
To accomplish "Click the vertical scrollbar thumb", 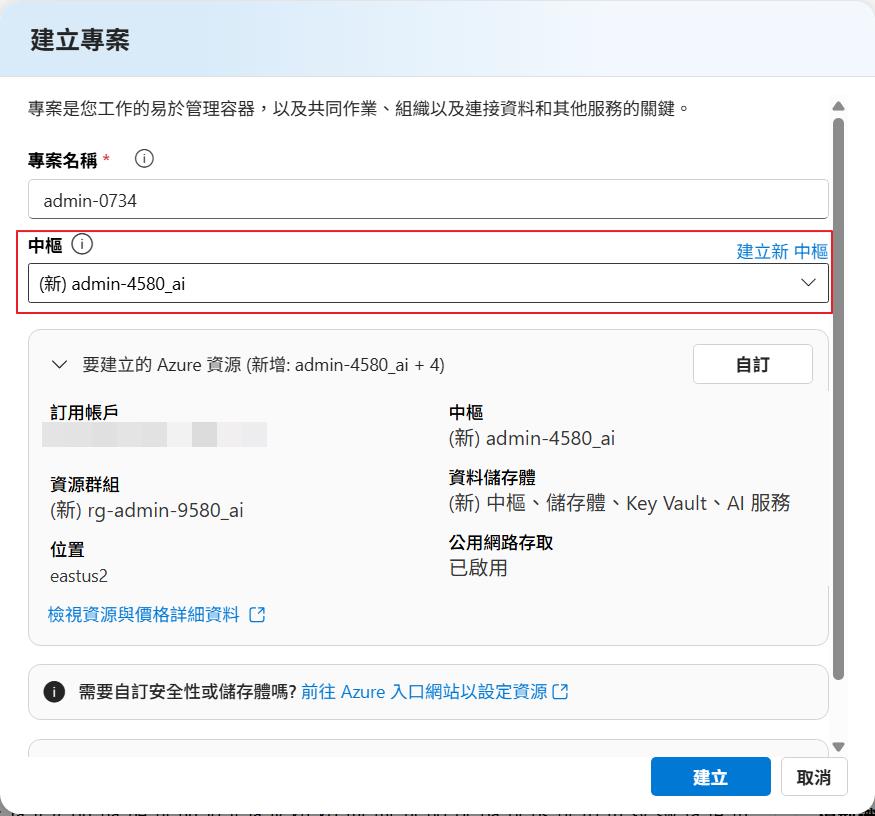I will click(x=838, y=400).
